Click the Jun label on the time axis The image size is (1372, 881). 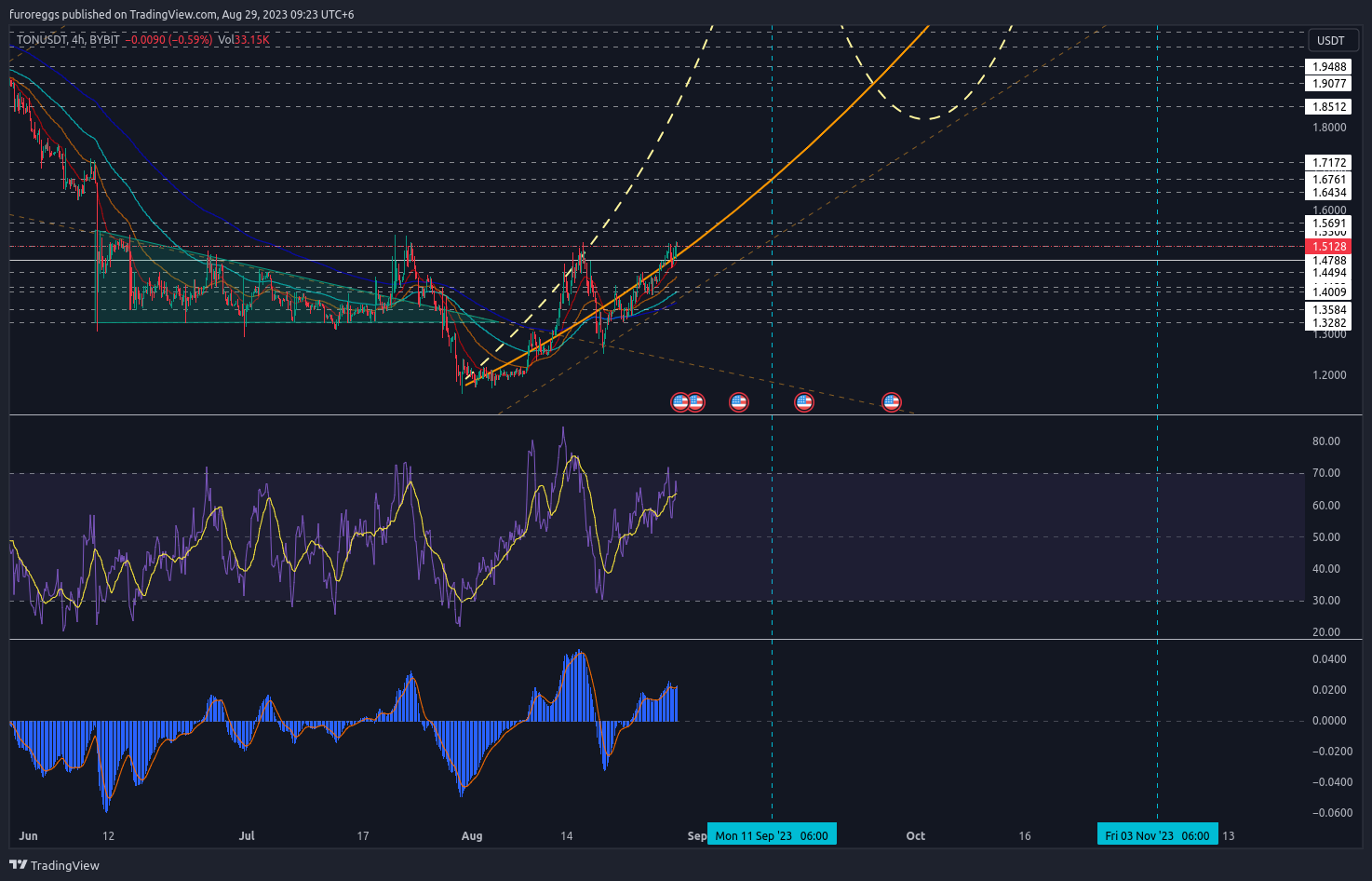click(x=28, y=835)
